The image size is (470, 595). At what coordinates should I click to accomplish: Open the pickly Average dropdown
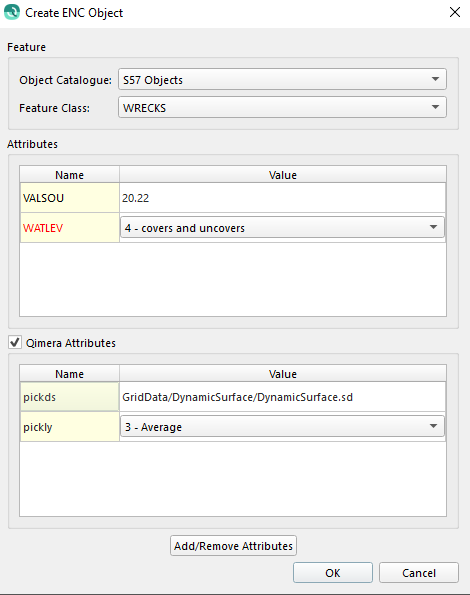pos(282,427)
